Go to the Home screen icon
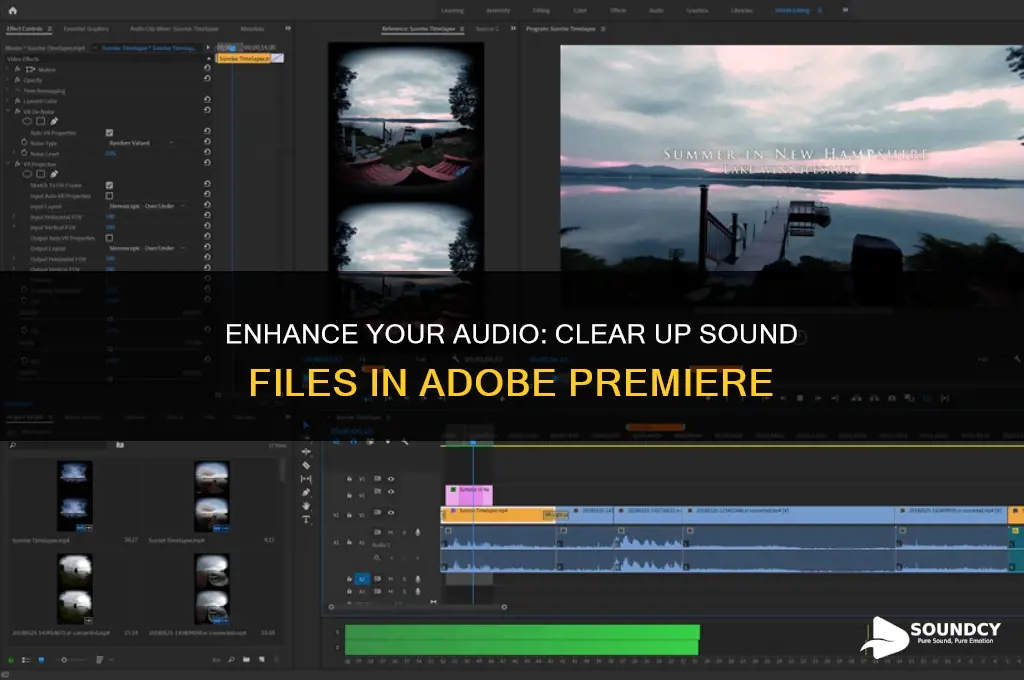This screenshot has width=1024, height=680. (12, 10)
